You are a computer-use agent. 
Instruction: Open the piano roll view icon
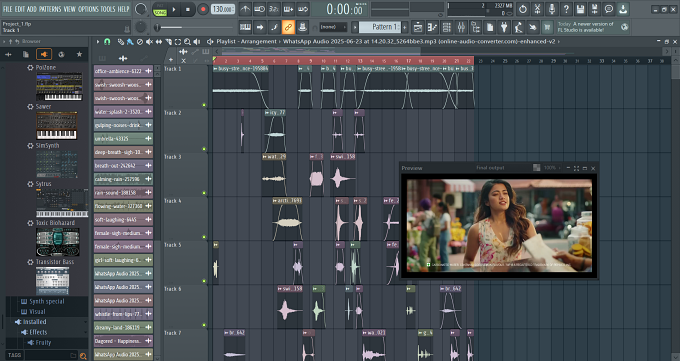pyautogui.click(x=432, y=27)
